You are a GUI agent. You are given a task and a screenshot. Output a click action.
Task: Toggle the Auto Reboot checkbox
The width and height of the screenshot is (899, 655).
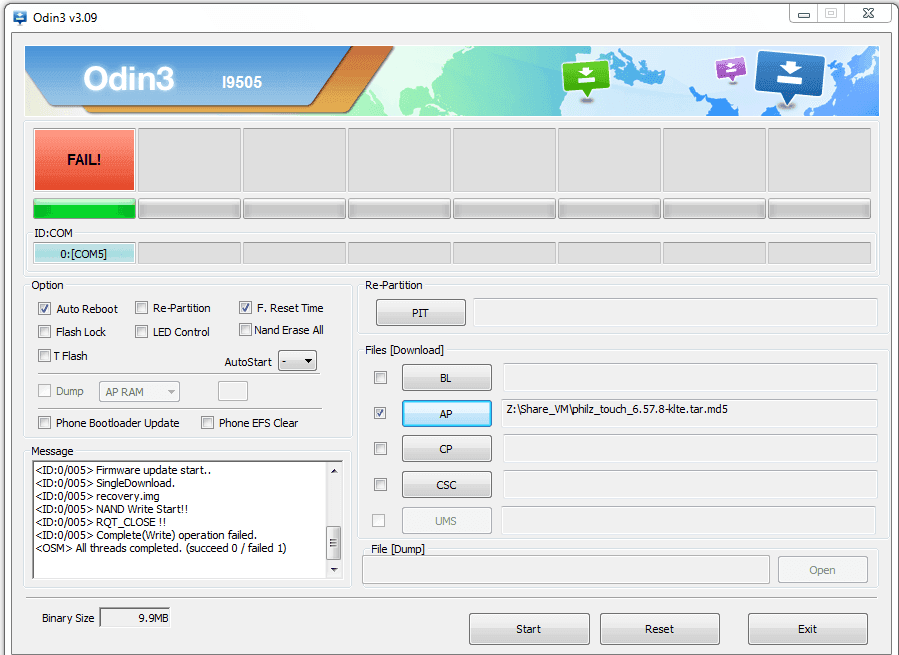pyautogui.click(x=44, y=309)
